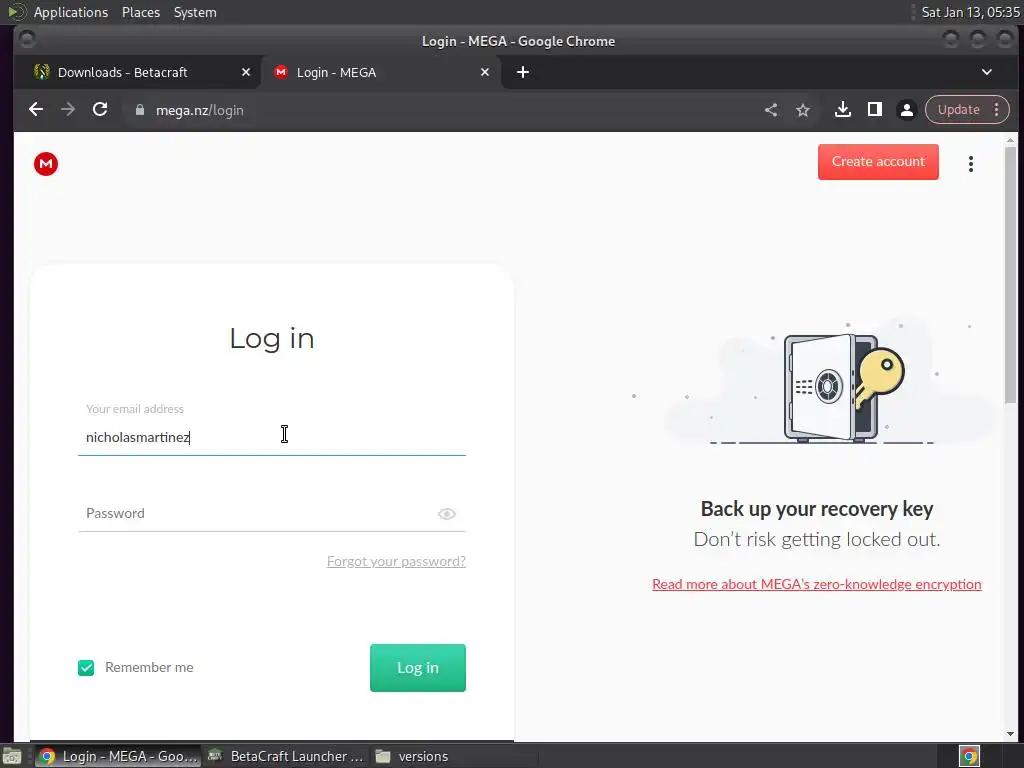The image size is (1024, 768).
Task: Switch to Downloads - Betacraft tab
Action: (x=138, y=72)
